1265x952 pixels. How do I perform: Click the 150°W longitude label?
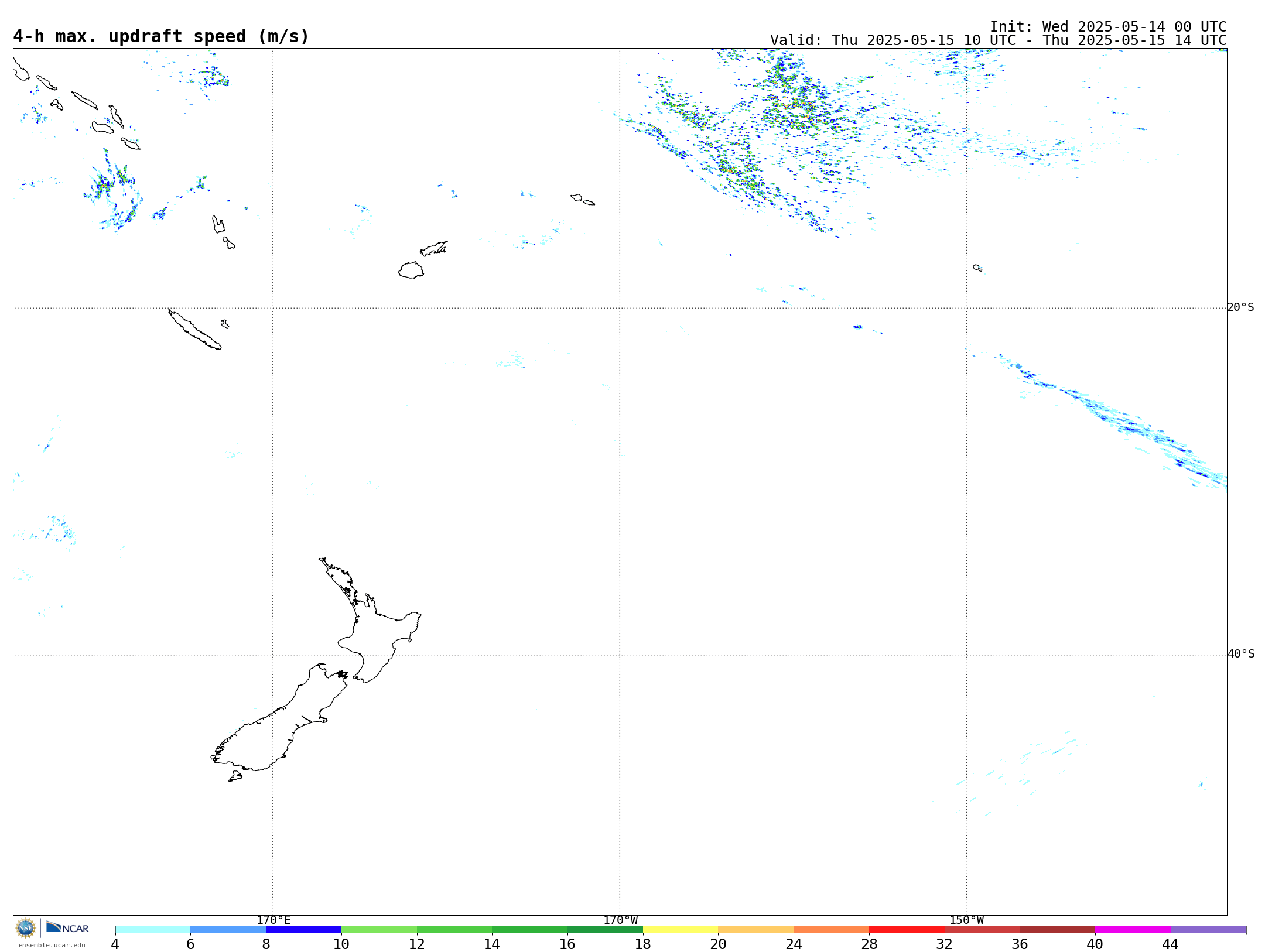click(x=966, y=920)
